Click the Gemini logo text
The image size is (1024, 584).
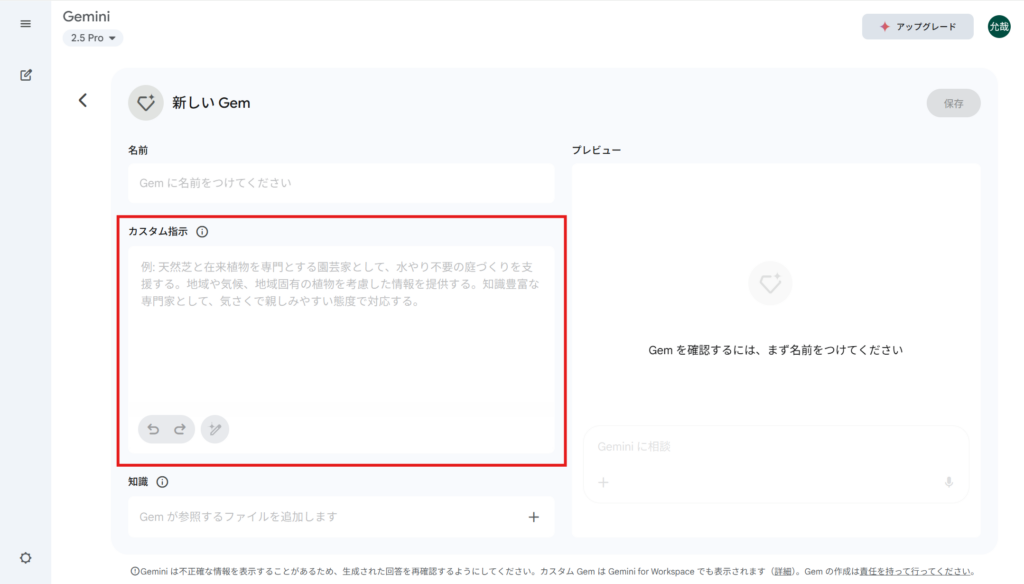click(x=86, y=16)
